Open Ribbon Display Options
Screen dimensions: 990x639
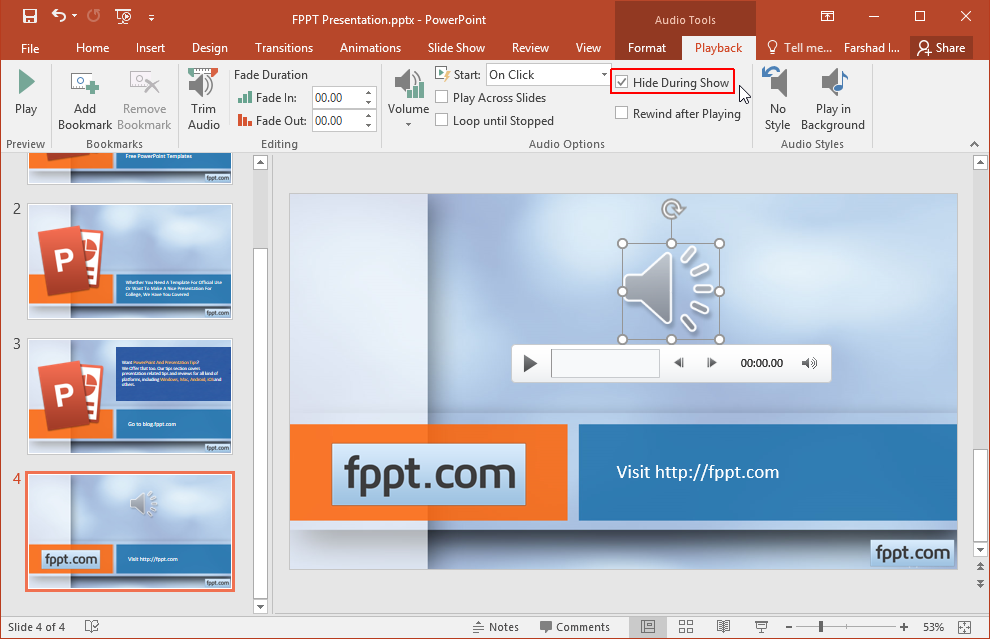pos(827,16)
